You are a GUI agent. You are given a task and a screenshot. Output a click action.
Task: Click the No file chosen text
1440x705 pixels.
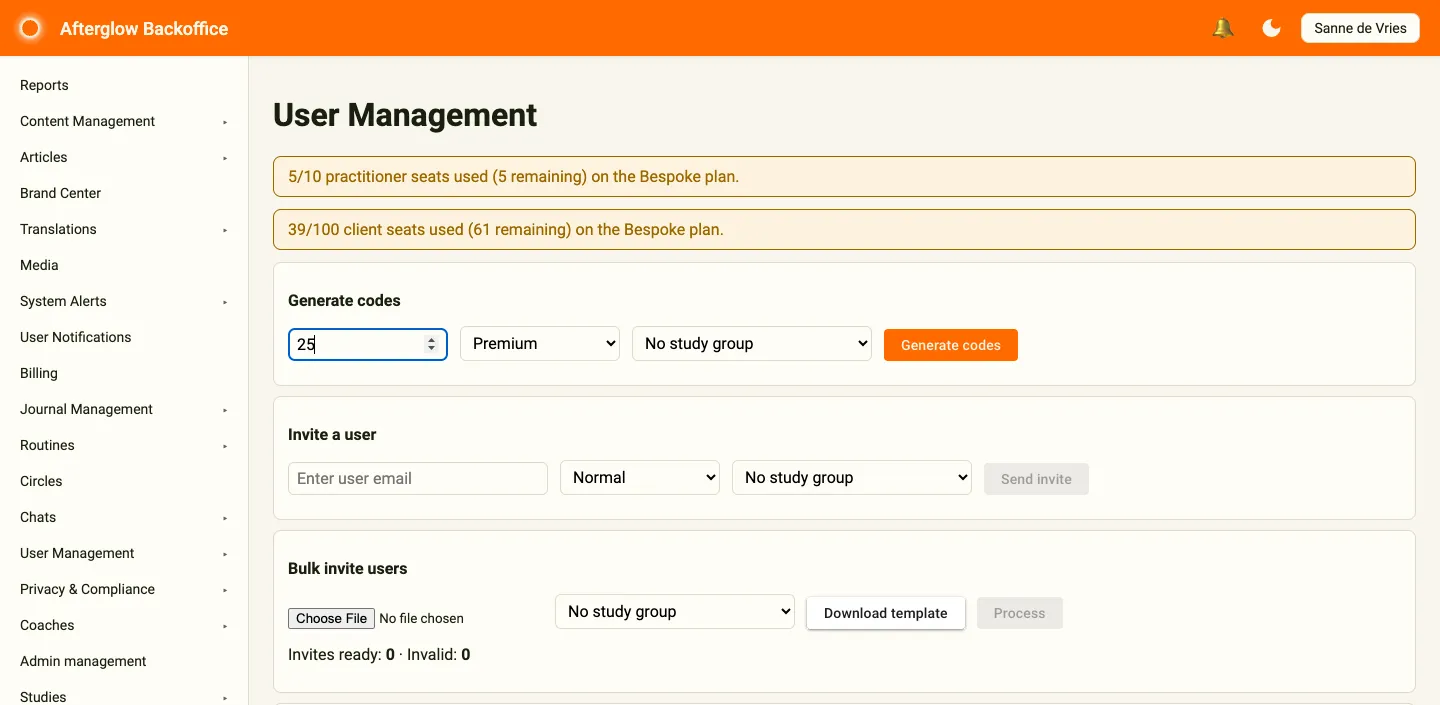(422, 619)
